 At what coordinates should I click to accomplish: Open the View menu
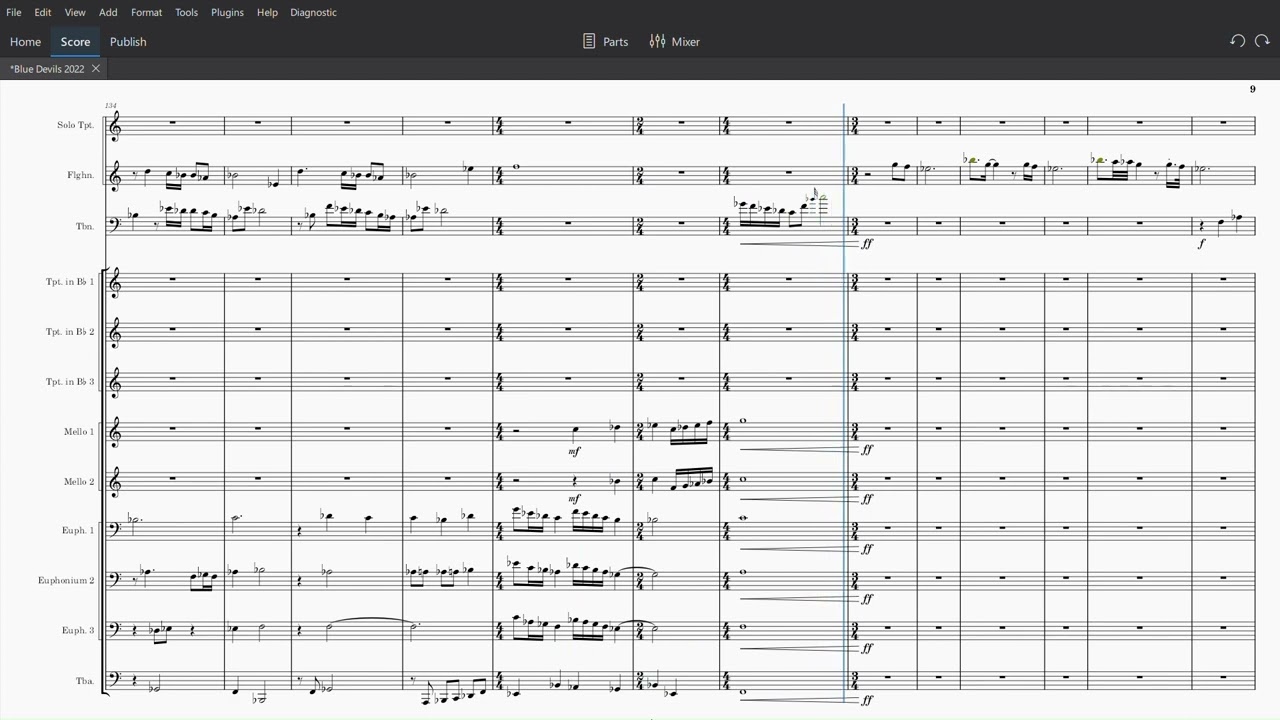pos(75,12)
